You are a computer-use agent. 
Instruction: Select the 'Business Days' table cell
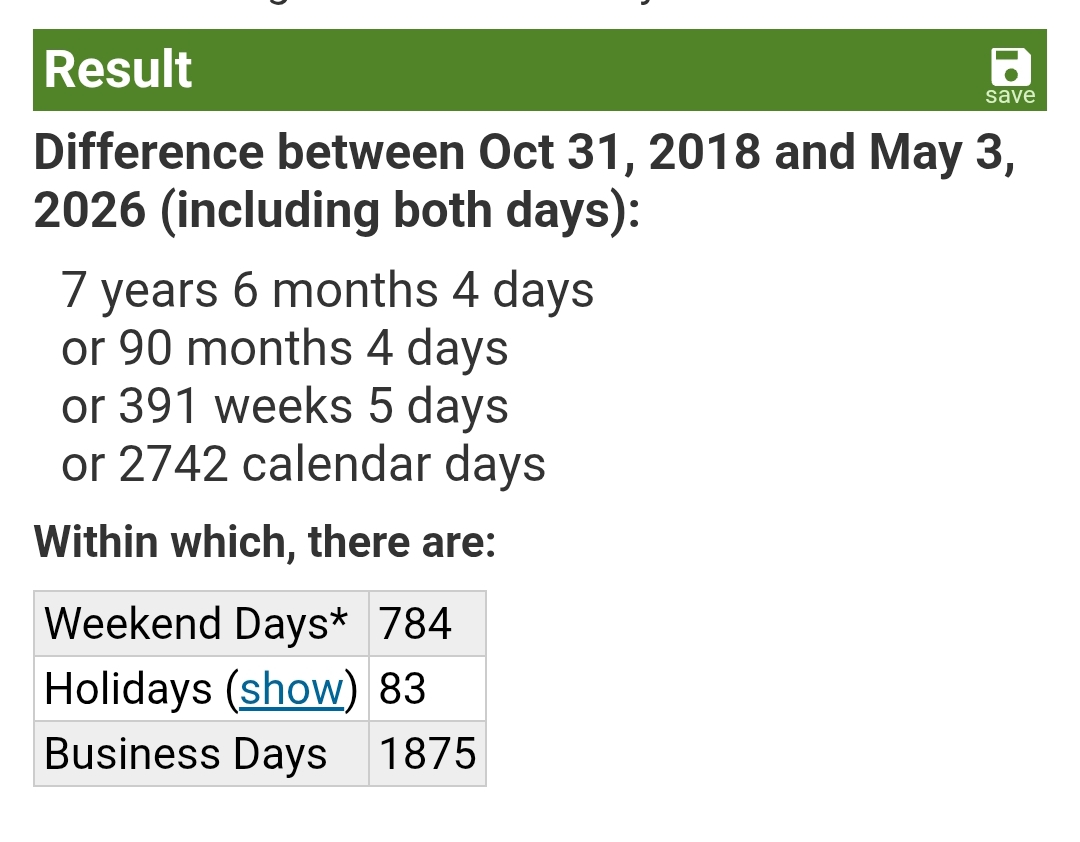(202, 753)
